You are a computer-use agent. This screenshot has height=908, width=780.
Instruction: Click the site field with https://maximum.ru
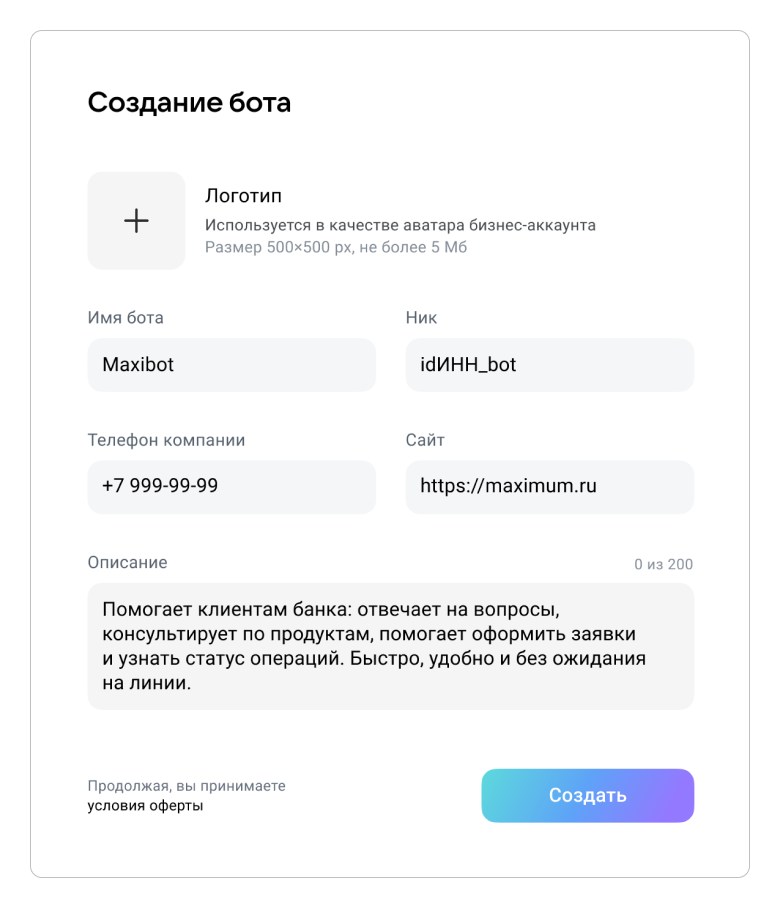coord(549,487)
